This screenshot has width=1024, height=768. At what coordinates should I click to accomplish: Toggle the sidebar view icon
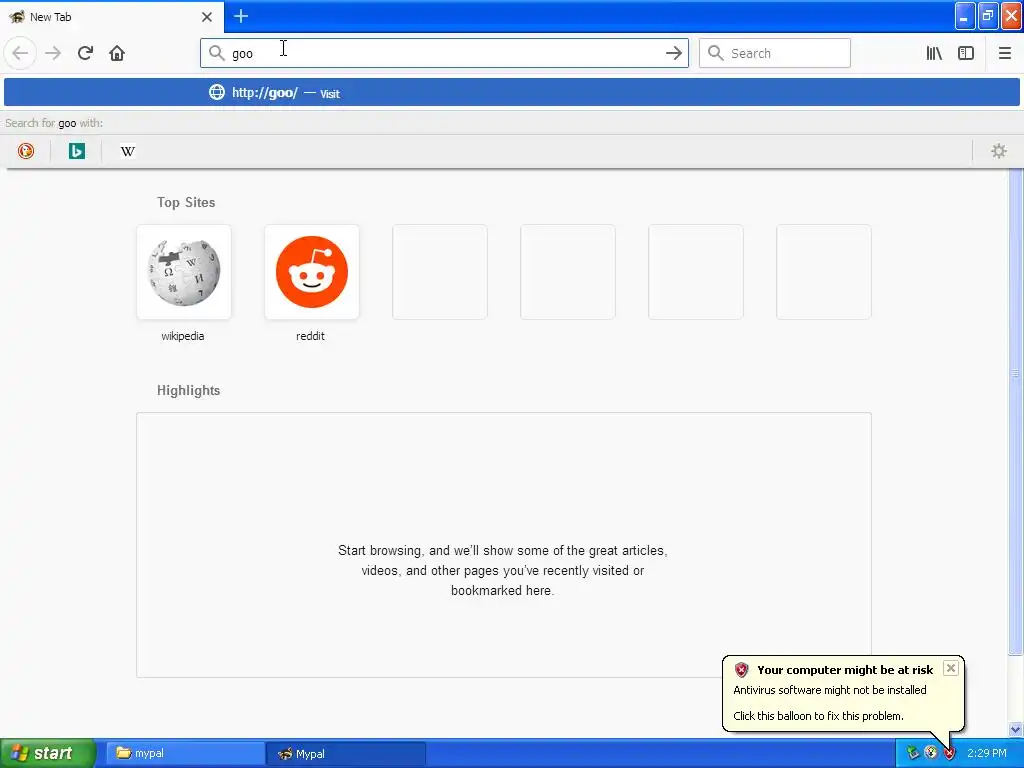(x=965, y=53)
